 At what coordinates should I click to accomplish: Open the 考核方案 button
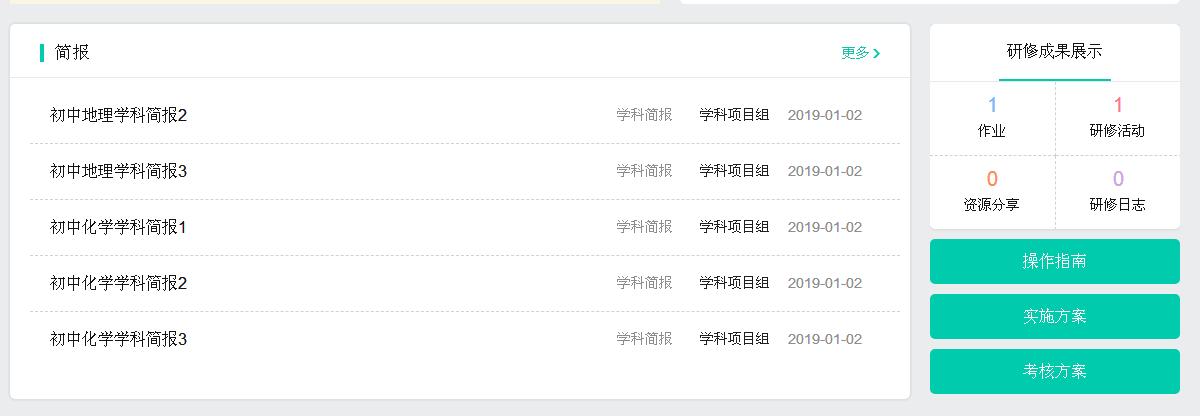(1054, 371)
